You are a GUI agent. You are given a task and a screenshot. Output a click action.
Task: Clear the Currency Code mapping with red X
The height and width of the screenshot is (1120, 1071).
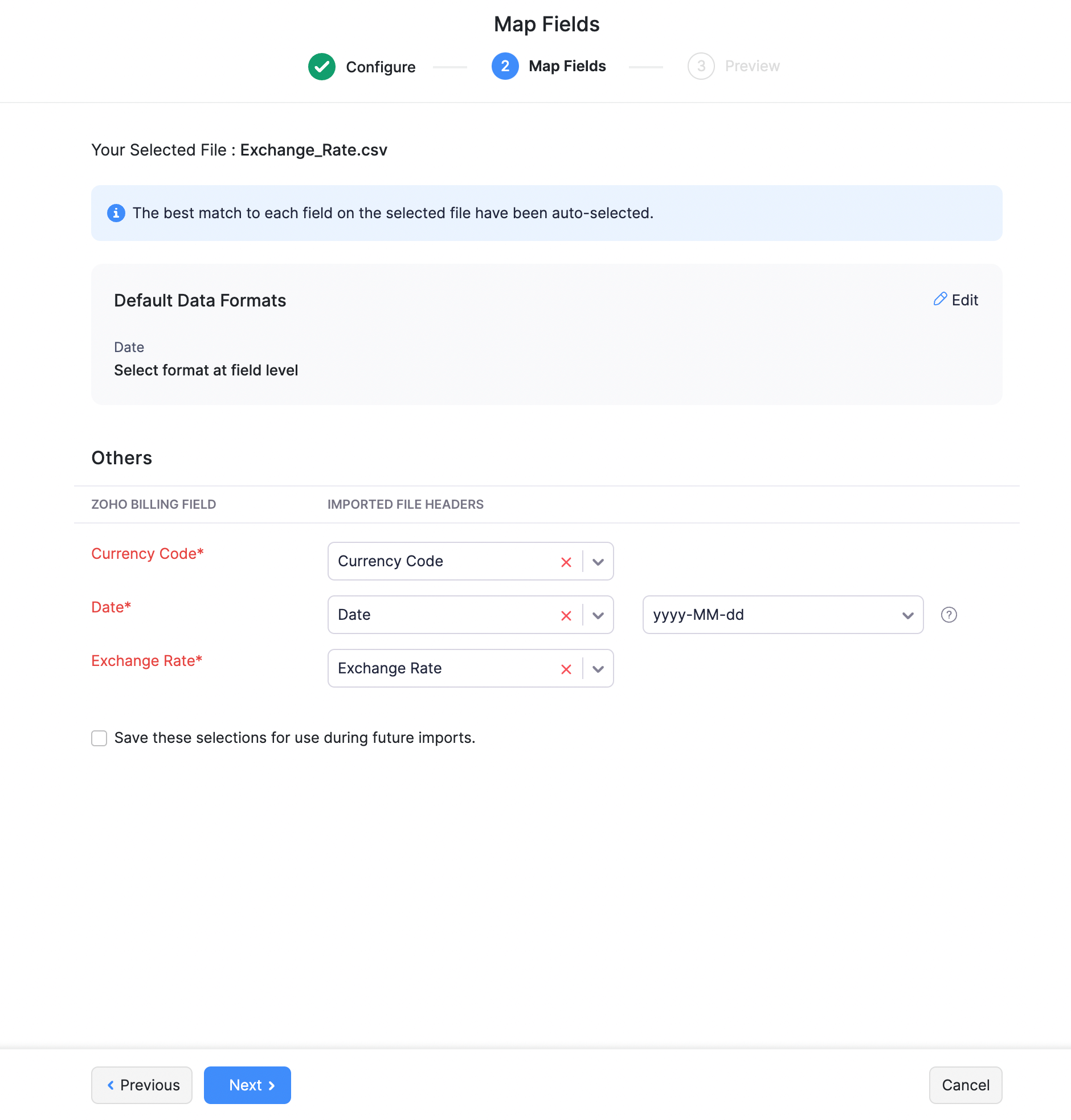coord(566,562)
